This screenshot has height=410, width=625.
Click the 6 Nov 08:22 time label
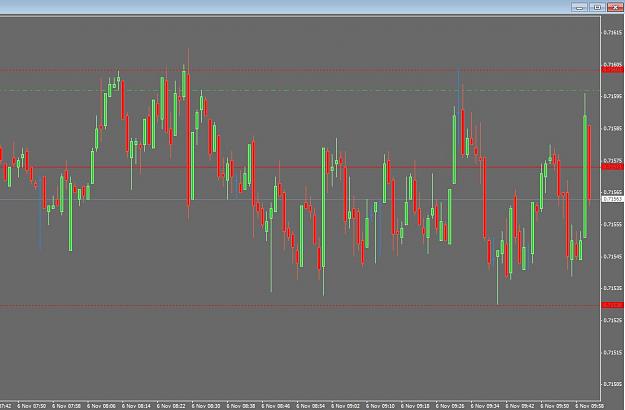pos(171,406)
